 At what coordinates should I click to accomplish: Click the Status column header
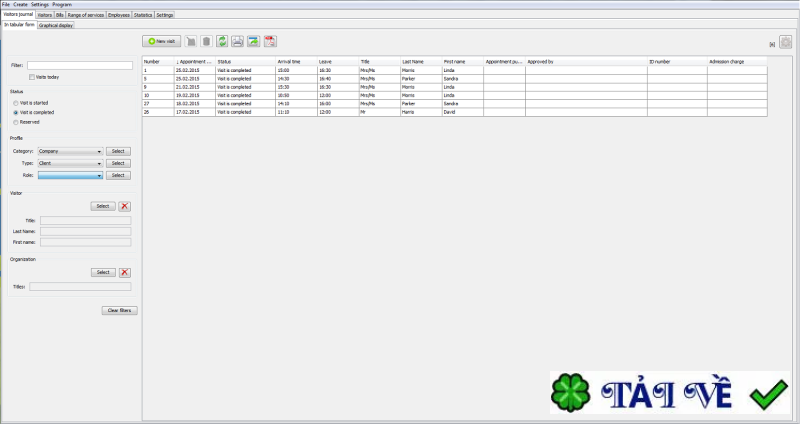245,62
